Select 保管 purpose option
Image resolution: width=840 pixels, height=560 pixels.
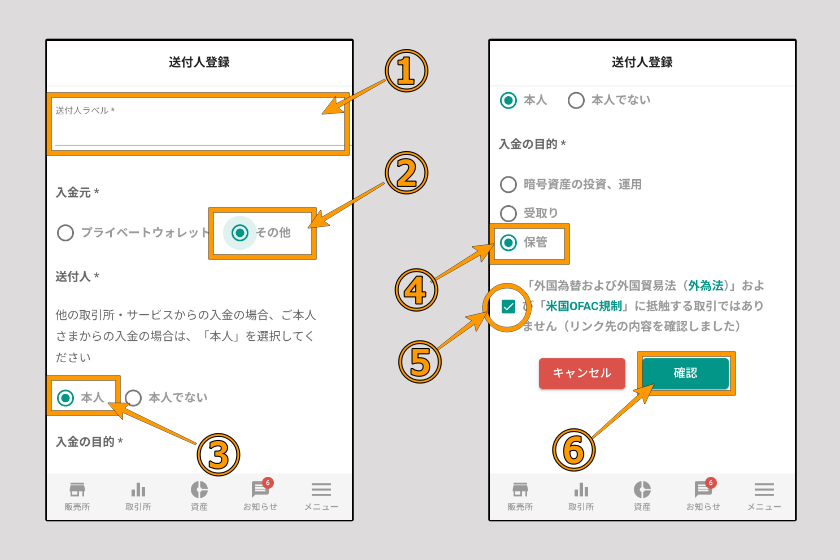[x=508, y=243]
